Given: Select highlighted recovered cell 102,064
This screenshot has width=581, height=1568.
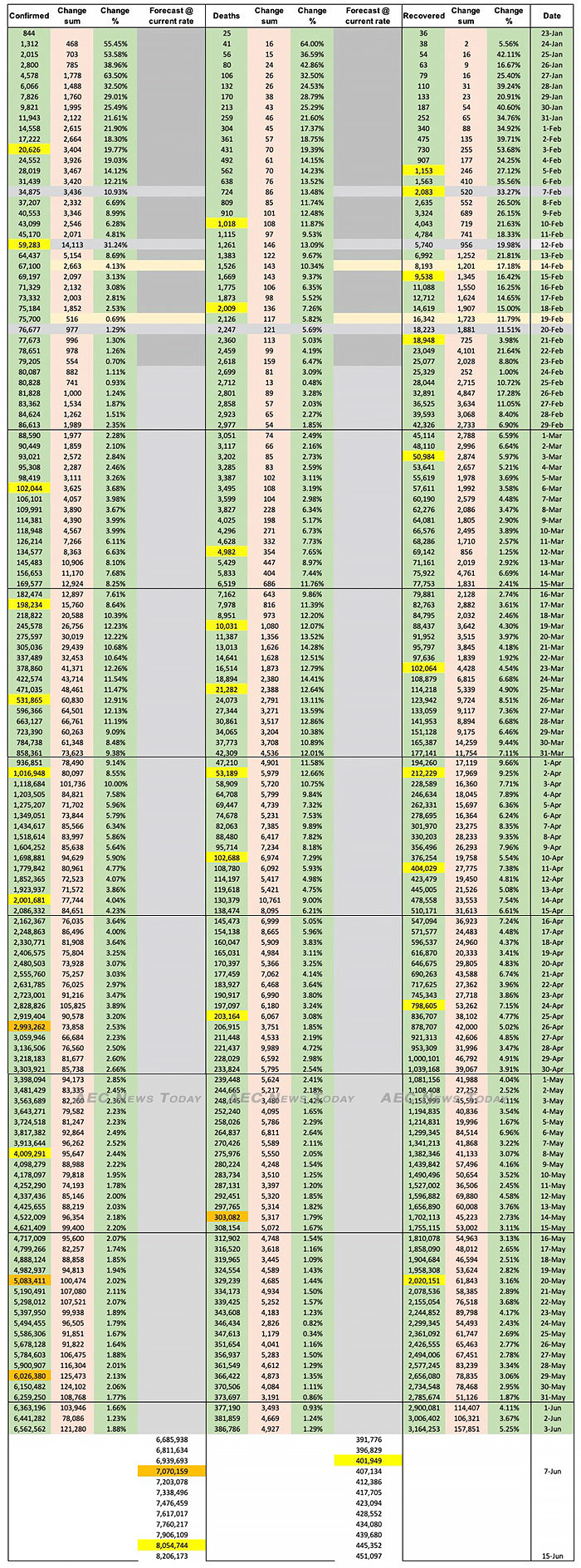Looking at the screenshot, I should tap(423, 668).
